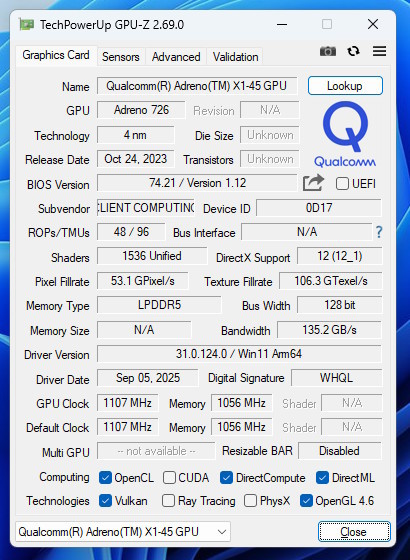Click the Resizable BAR field 'Disabled'
410x560 pixels.
(x=340, y=451)
